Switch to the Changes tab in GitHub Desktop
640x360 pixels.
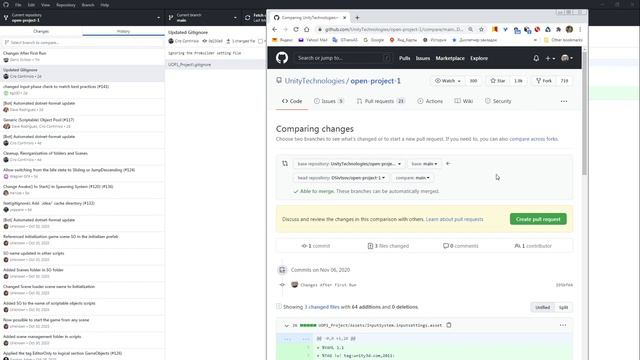(x=41, y=31)
